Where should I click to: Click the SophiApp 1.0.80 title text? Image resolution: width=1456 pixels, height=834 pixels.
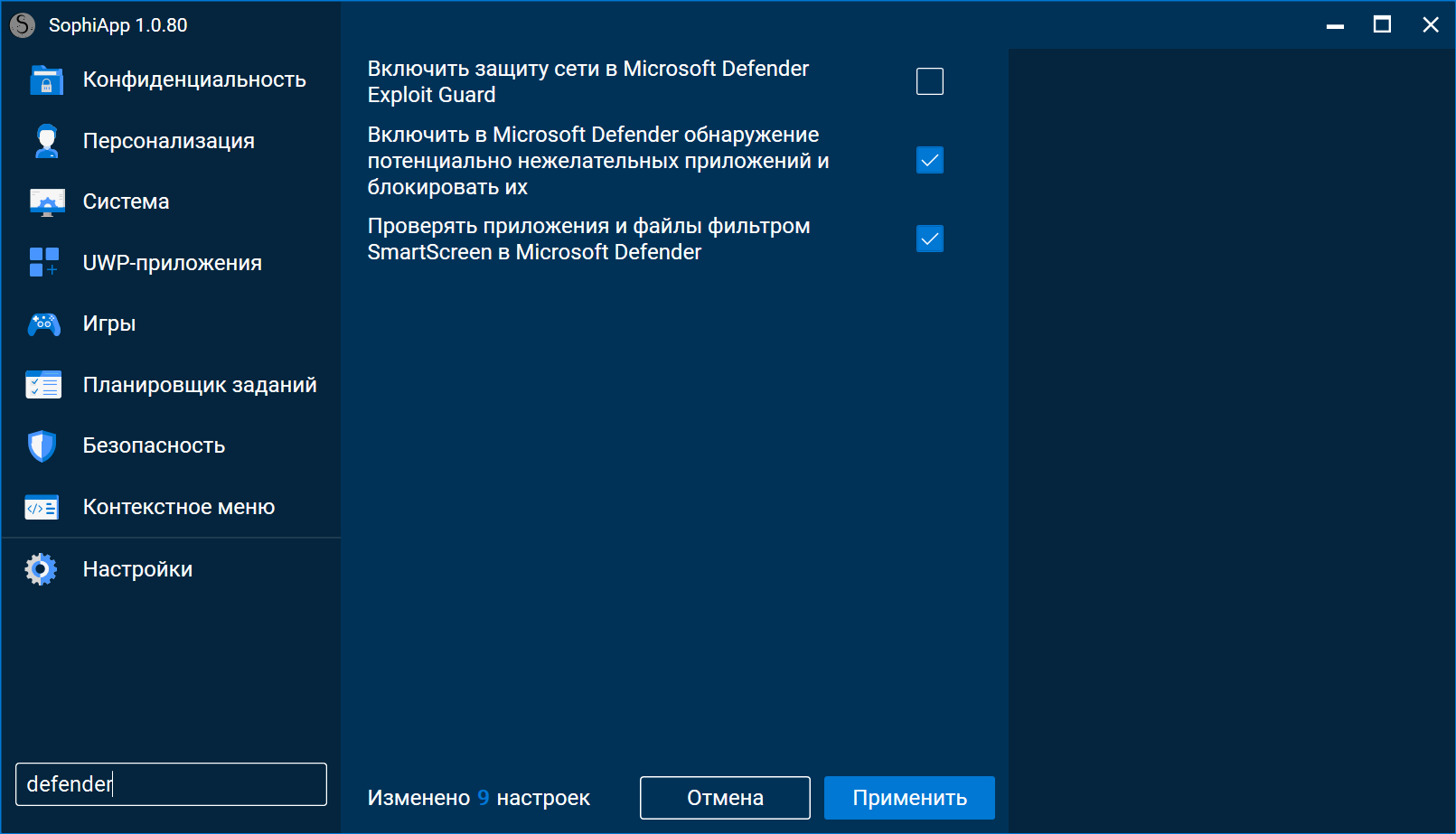(118, 25)
